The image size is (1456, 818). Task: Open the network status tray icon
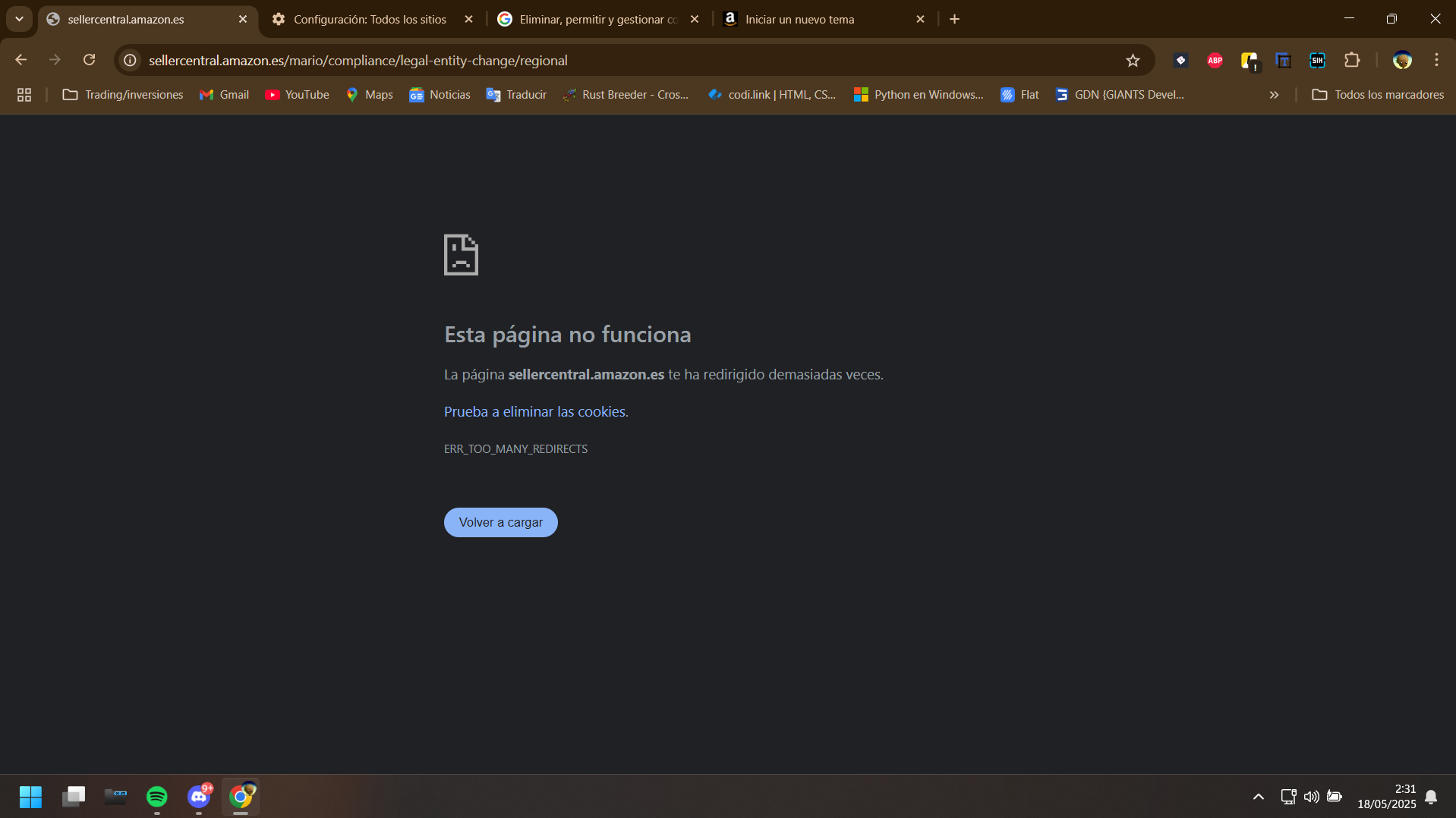pyautogui.click(x=1288, y=797)
